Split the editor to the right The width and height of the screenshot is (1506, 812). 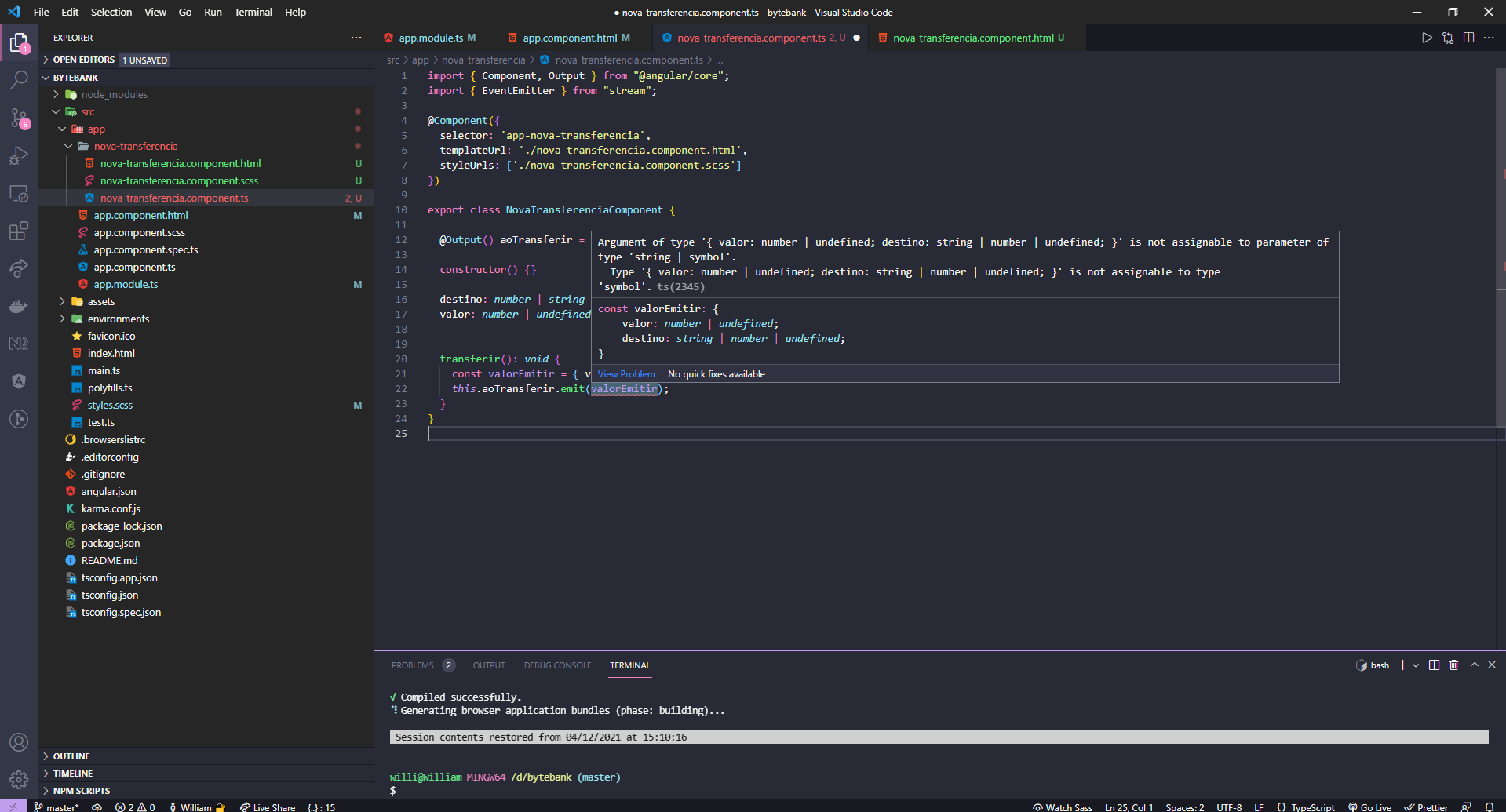click(x=1468, y=38)
